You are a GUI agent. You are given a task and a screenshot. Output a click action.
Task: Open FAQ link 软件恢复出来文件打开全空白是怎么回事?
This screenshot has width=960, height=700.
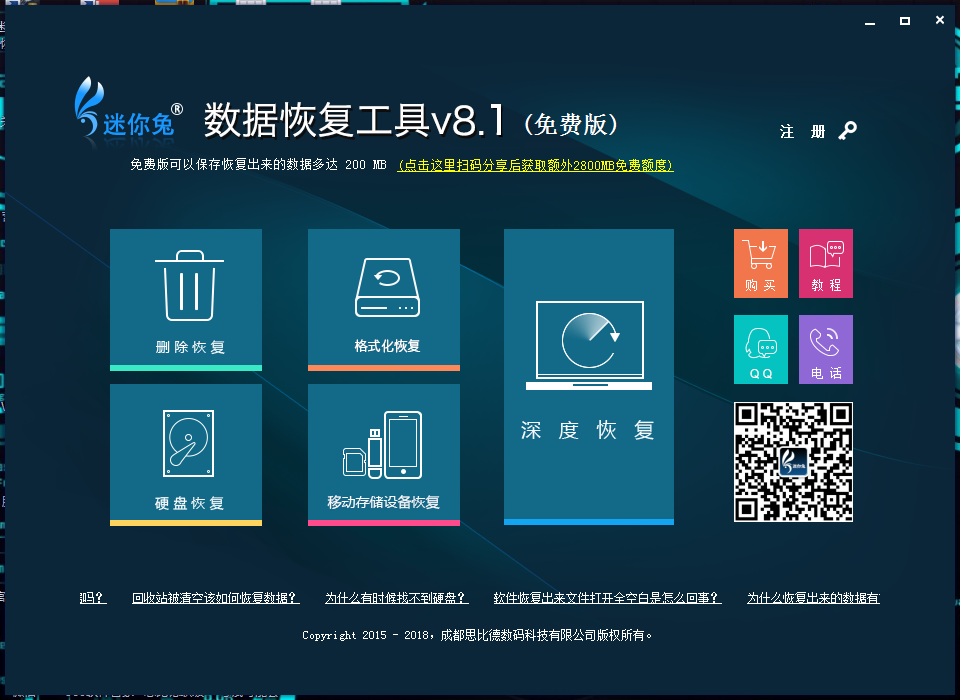tap(607, 598)
